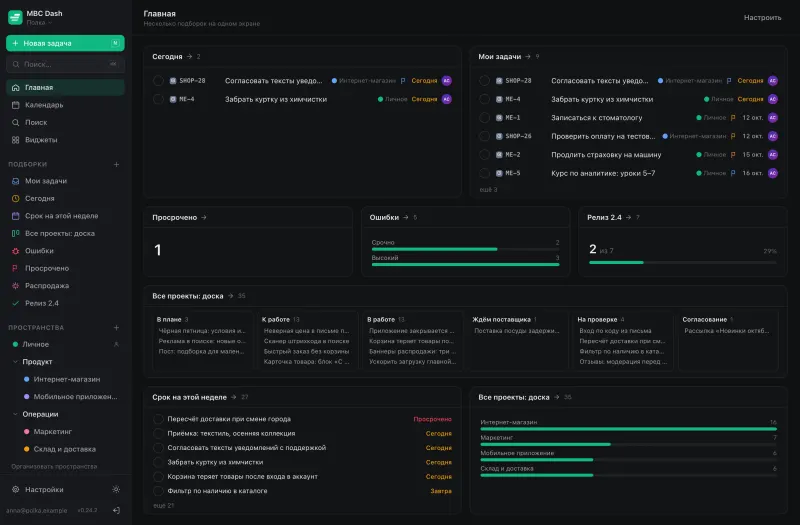
Task: Click the log out icon at bottom
Action: coord(116,510)
